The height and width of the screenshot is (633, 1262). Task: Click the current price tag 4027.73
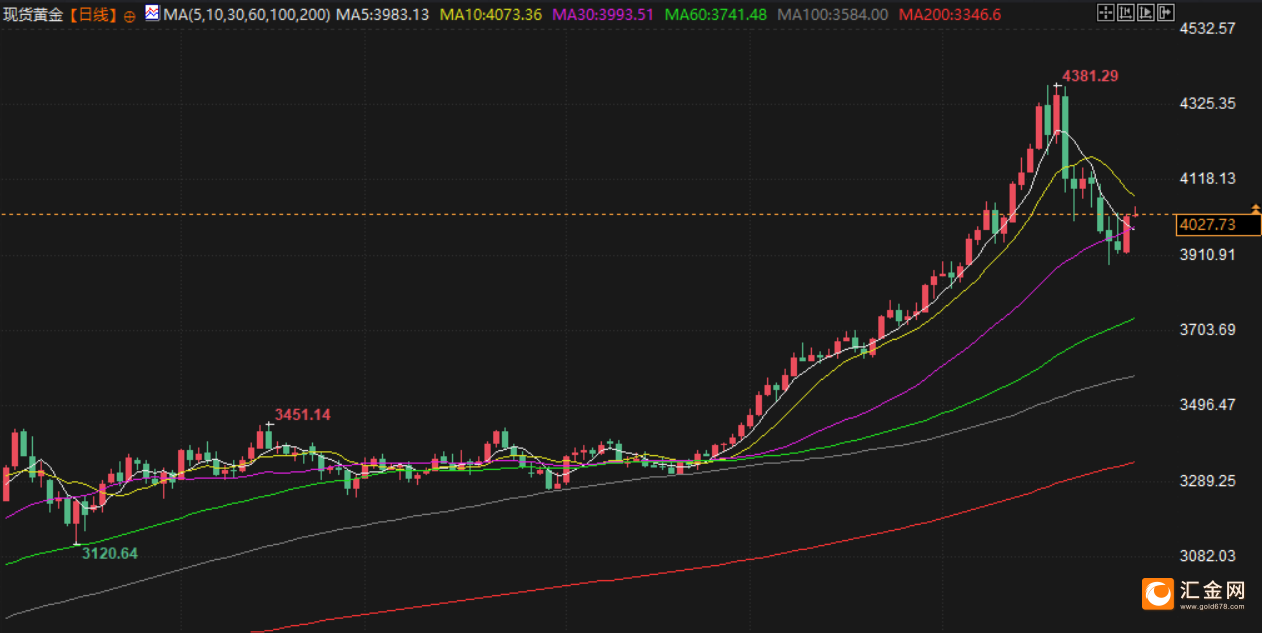(1207, 225)
